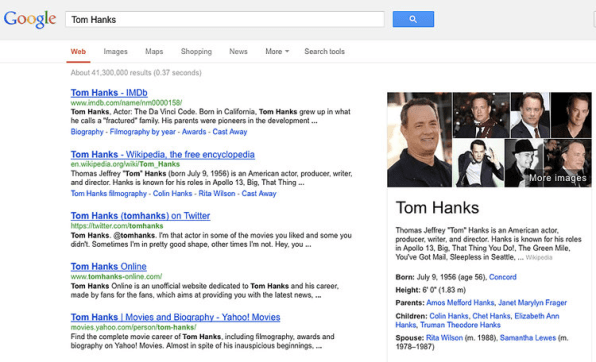Open the Colin Hanks sitelink under Wikipedia
Image resolution: width=596 pixels, height=362 pixels.
pos(173,194)
